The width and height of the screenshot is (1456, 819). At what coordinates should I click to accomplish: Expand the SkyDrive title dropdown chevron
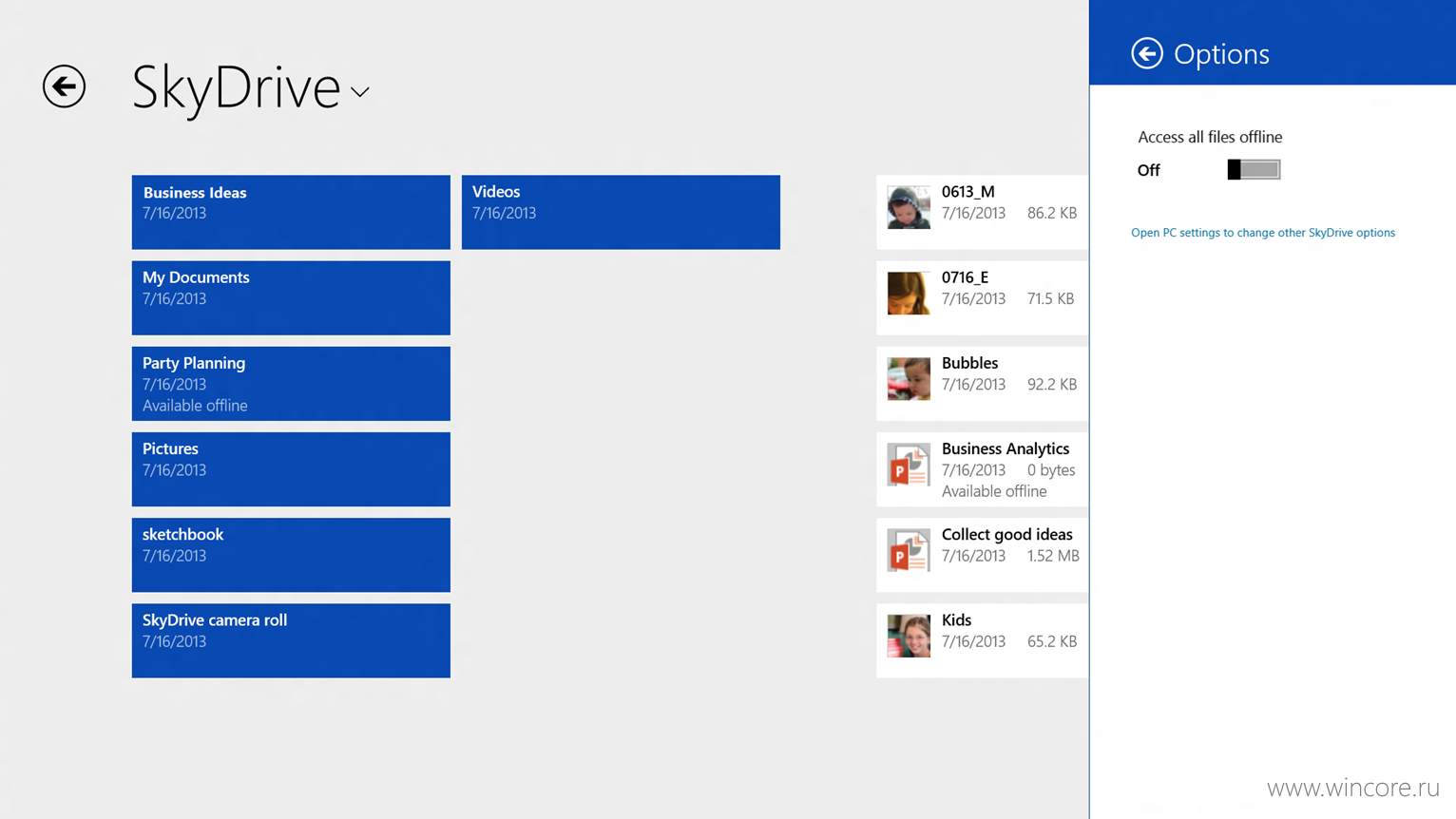(359, 92)
